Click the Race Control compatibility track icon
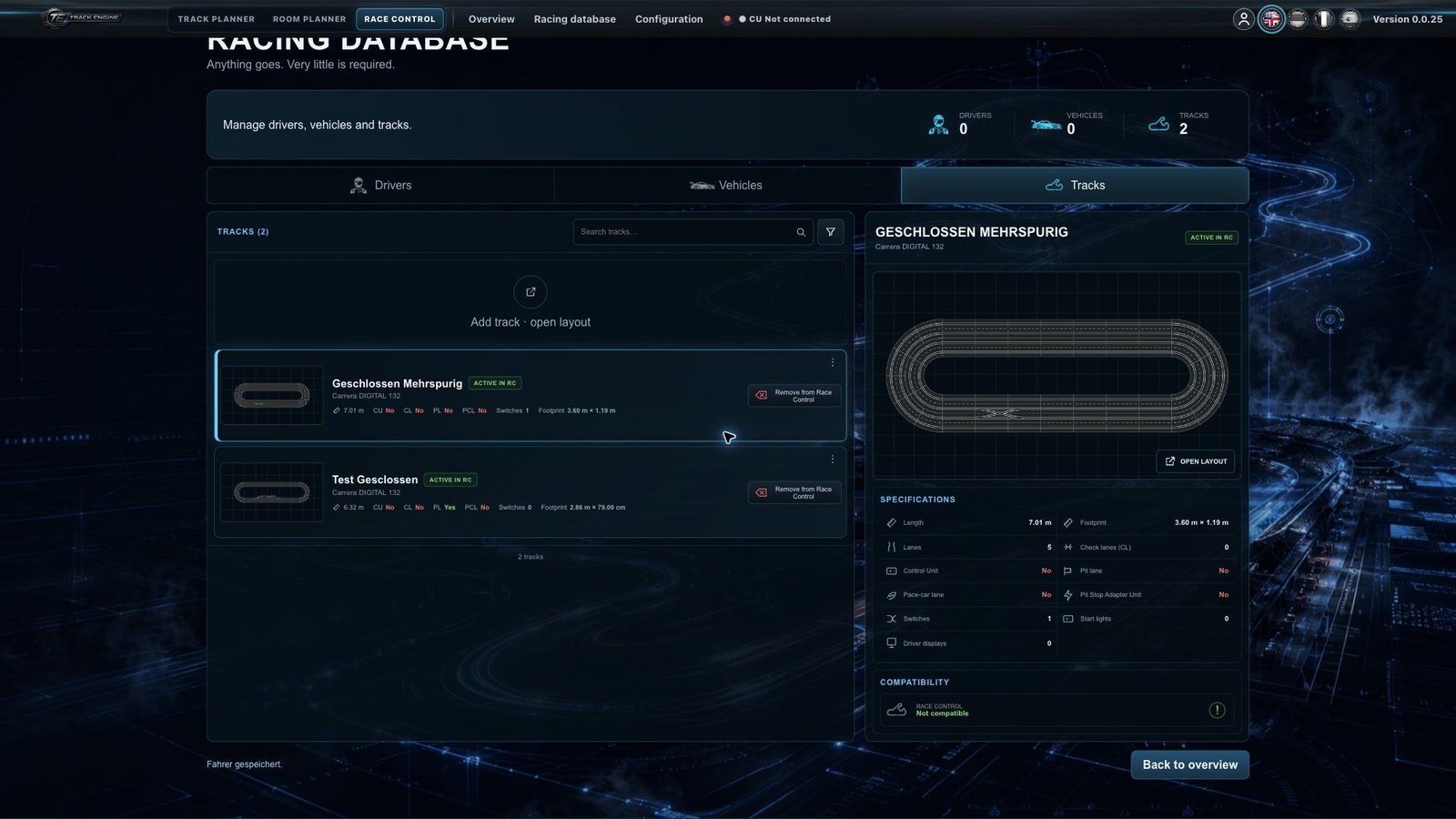Viewport: 1456px width, 819px height. (x=896, y=710)
